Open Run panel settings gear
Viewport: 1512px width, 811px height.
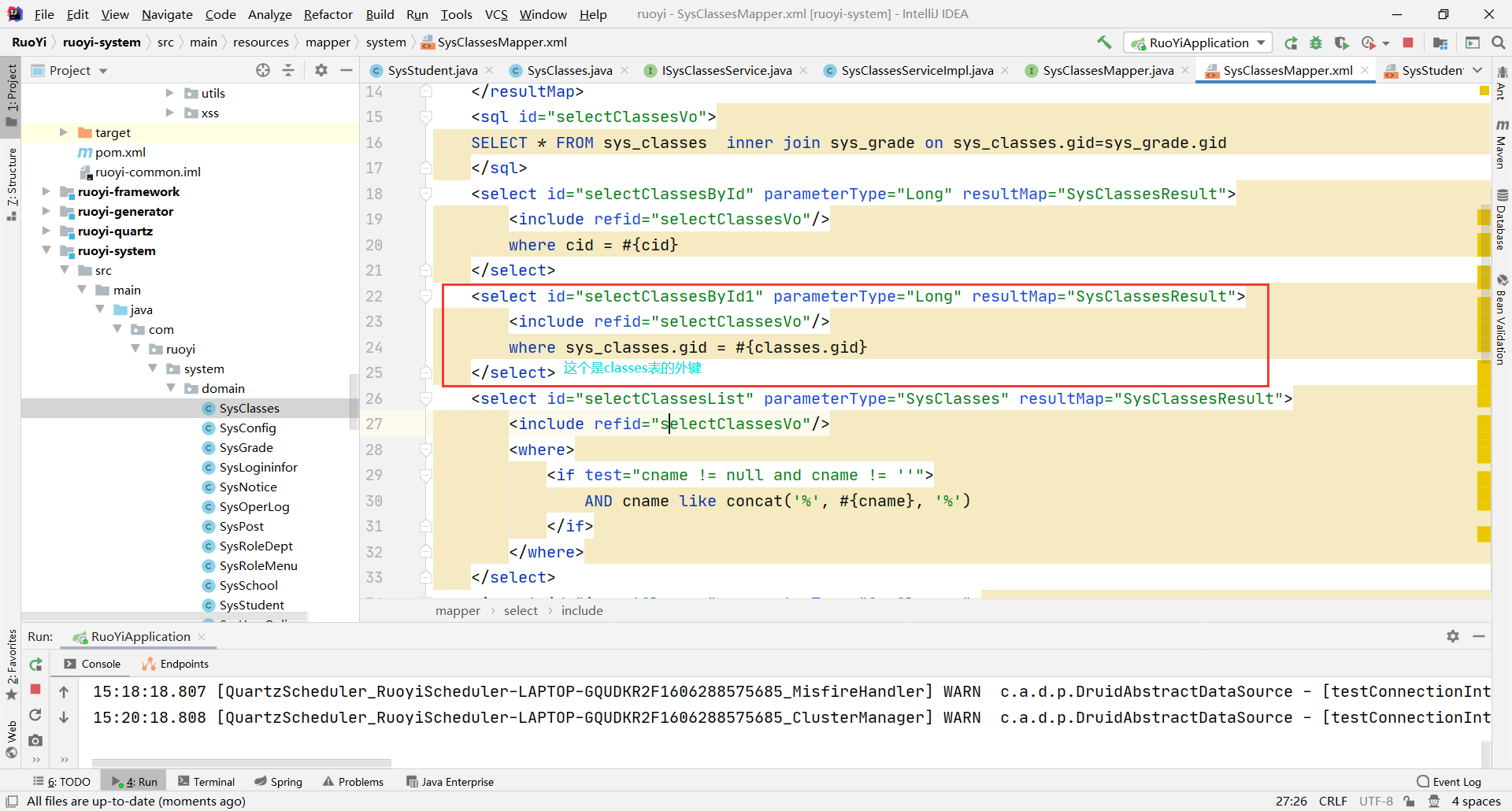click(1453, 636)
